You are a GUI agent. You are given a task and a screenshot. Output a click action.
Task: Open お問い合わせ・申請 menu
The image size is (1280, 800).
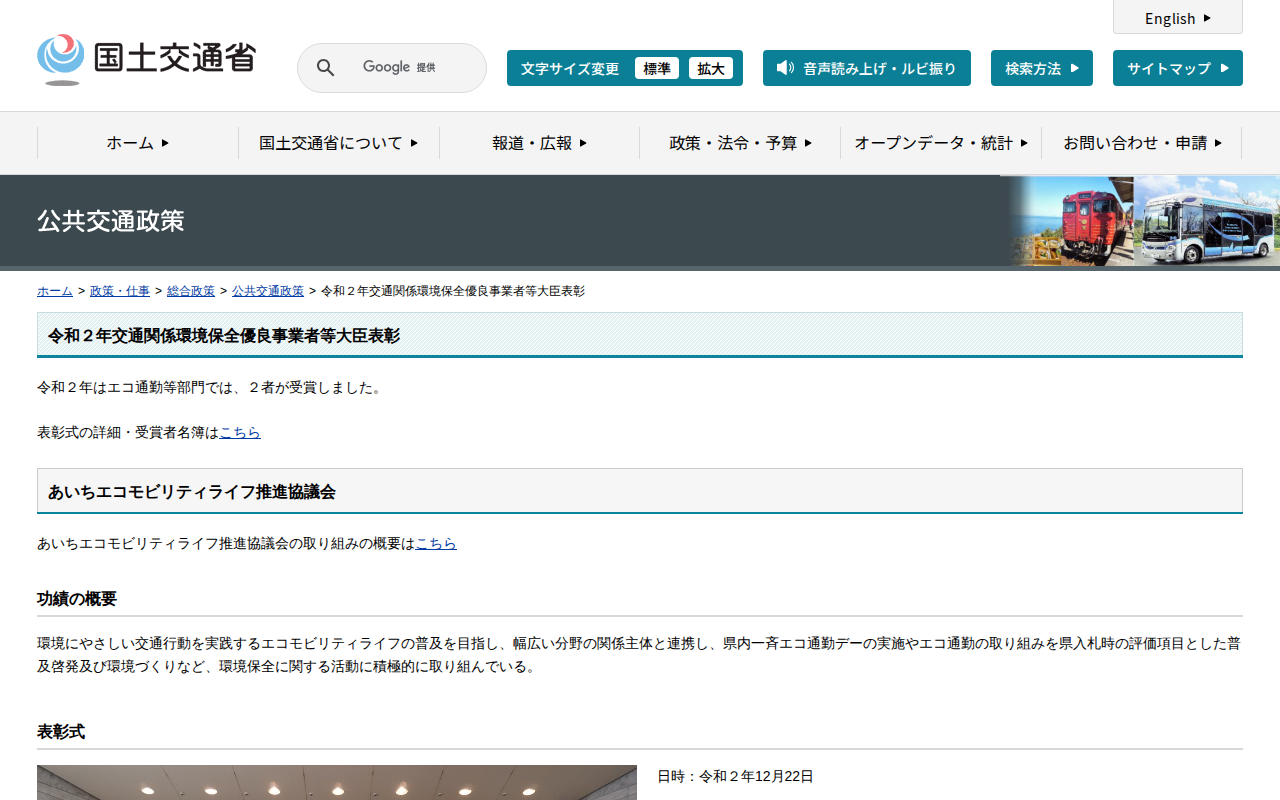pyautogui.click(x=1142, y=143)
